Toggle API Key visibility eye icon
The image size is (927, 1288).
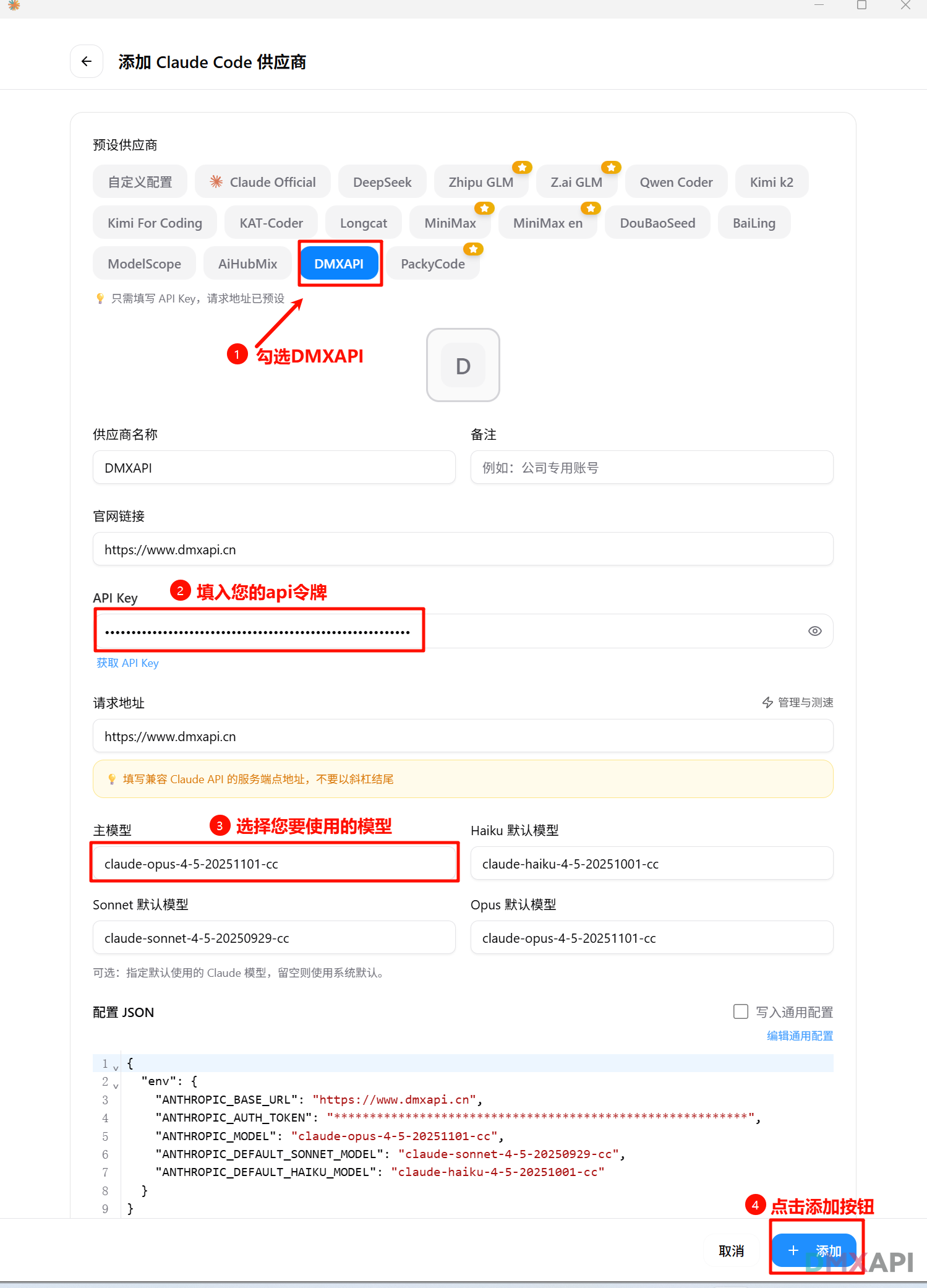click(x=814, y=631)
